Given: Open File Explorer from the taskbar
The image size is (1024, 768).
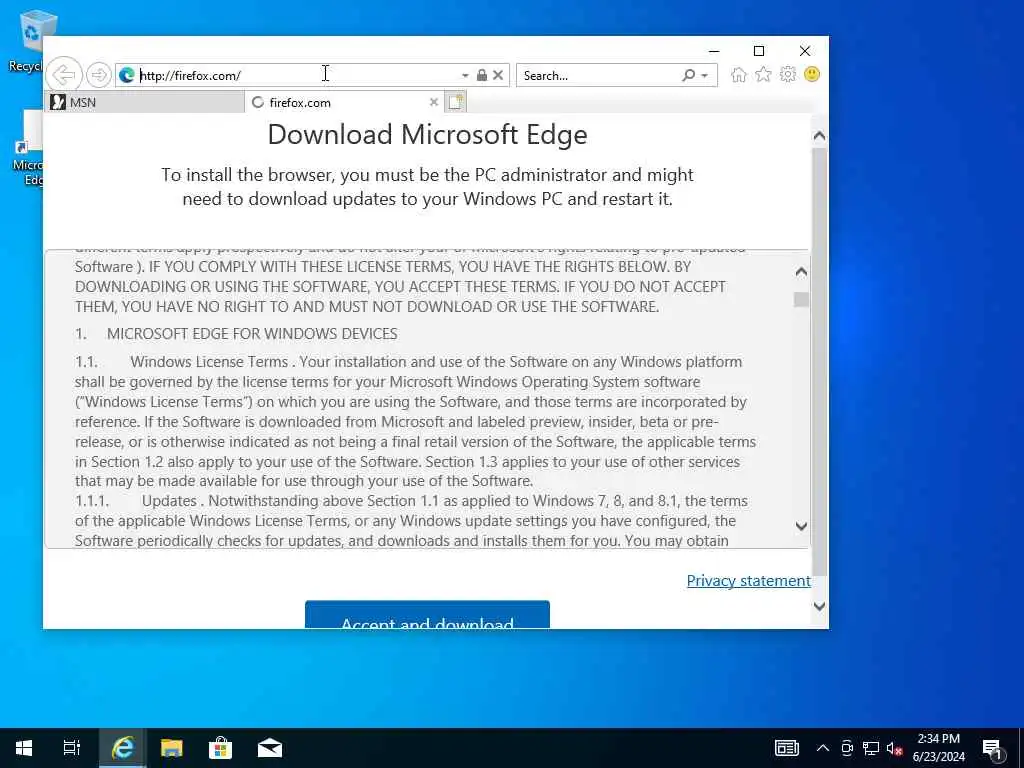Looking at the screenshot, I should (172, 748).
